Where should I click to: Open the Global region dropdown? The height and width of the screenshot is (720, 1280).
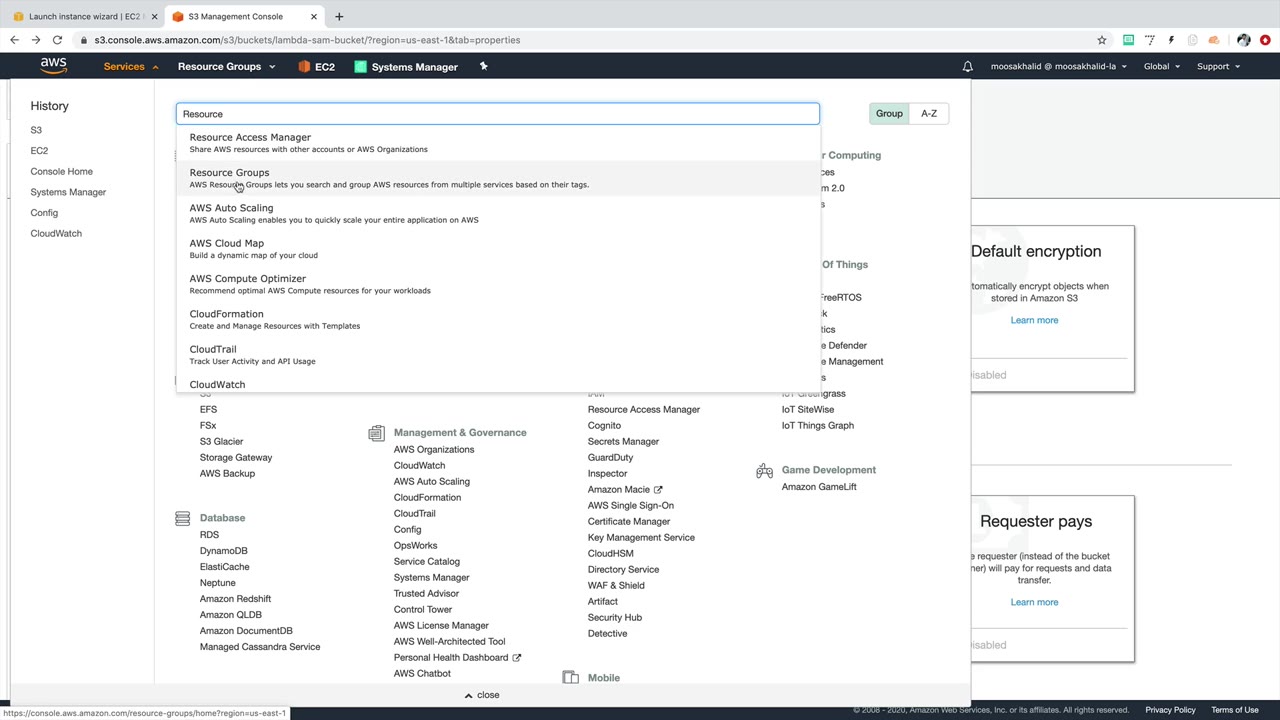[x=1162, y=67]
